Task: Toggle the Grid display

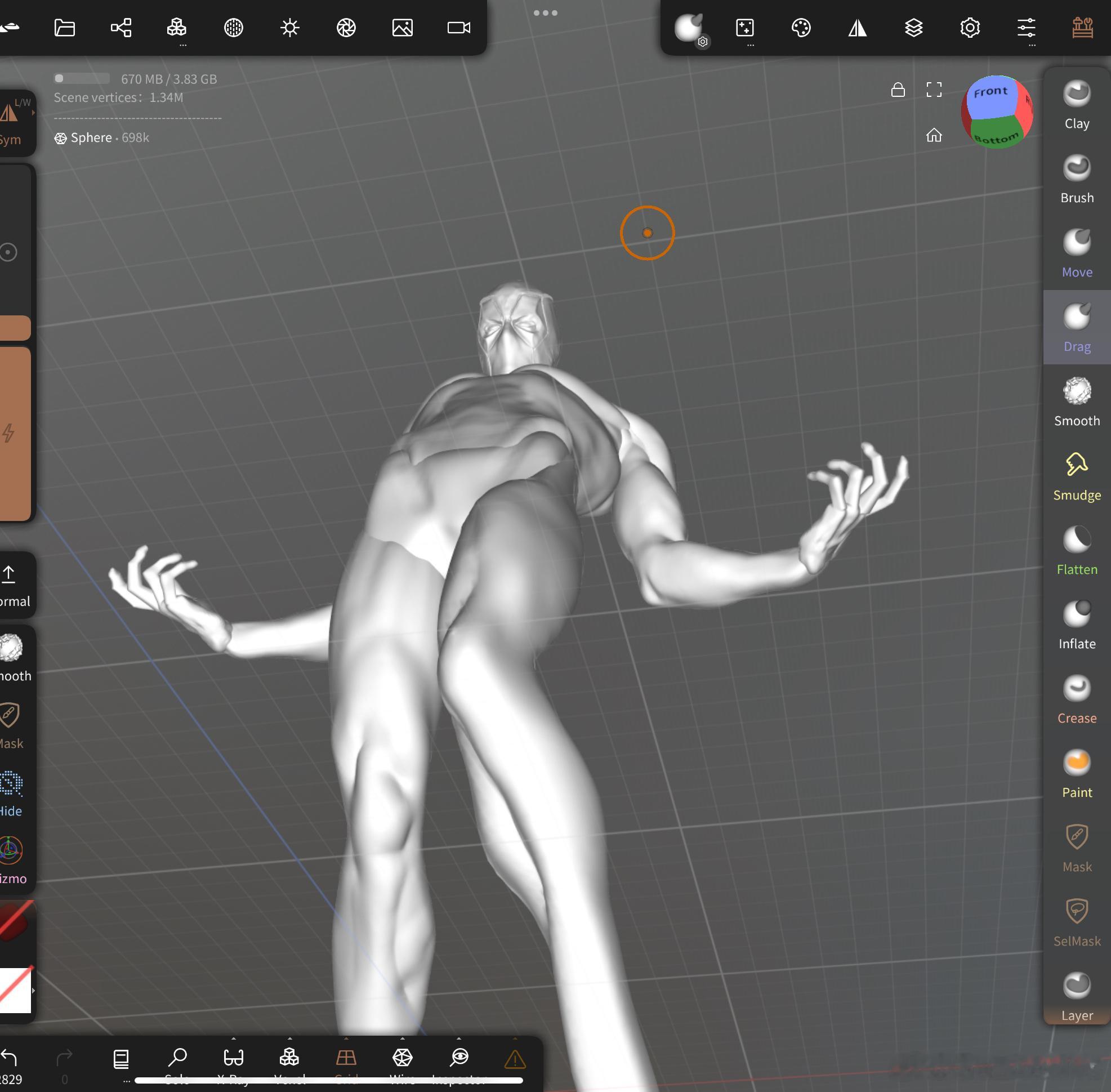Action: click(346, 1064)
